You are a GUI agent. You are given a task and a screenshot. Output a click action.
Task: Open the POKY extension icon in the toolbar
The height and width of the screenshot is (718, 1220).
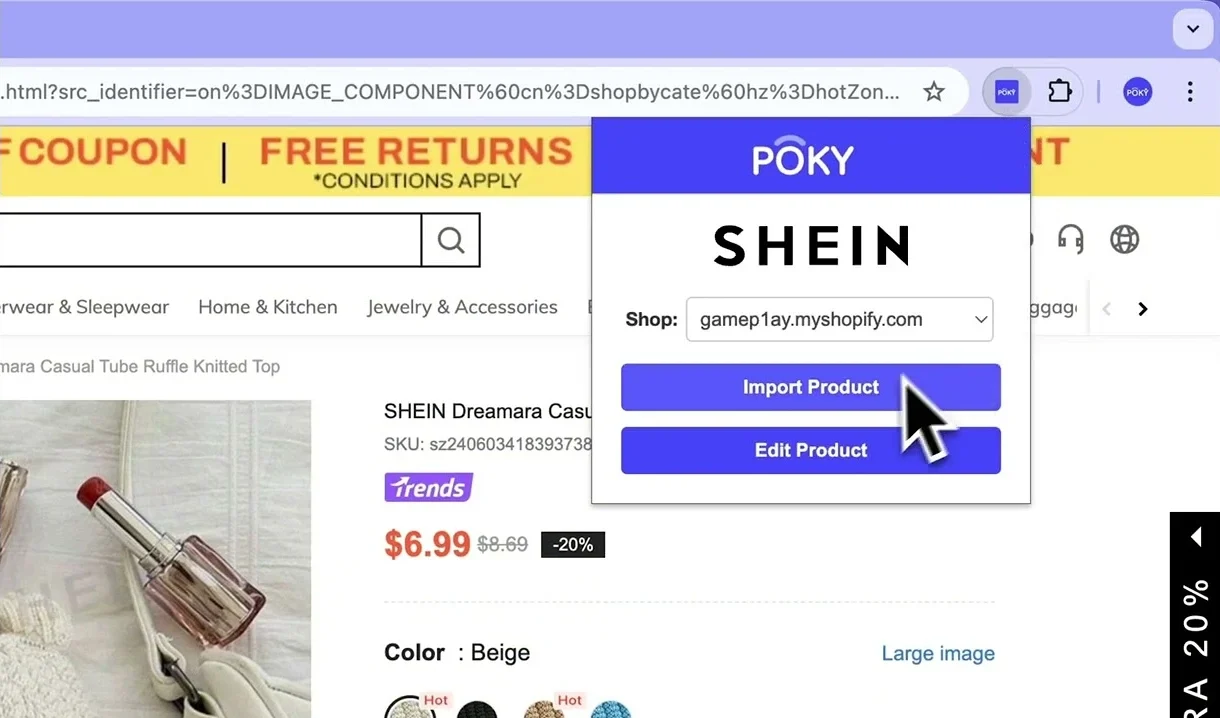pos(1006,91)
